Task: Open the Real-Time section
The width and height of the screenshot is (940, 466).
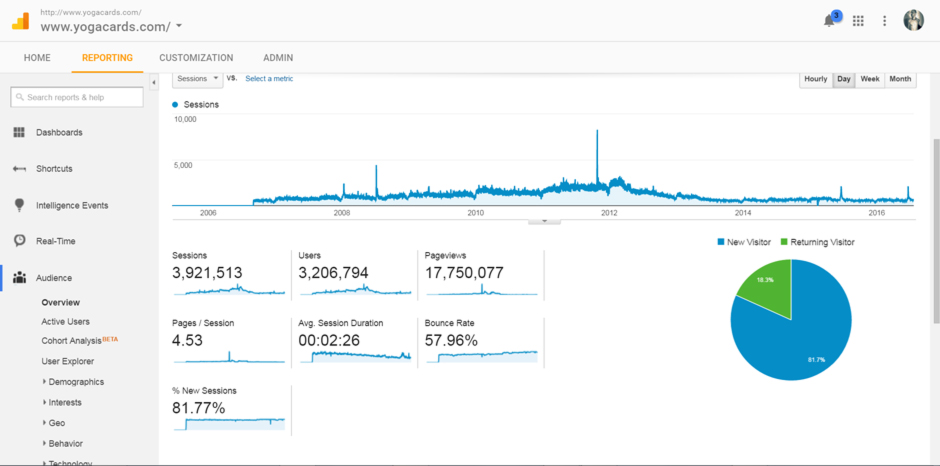Action: tap(56, 241)
